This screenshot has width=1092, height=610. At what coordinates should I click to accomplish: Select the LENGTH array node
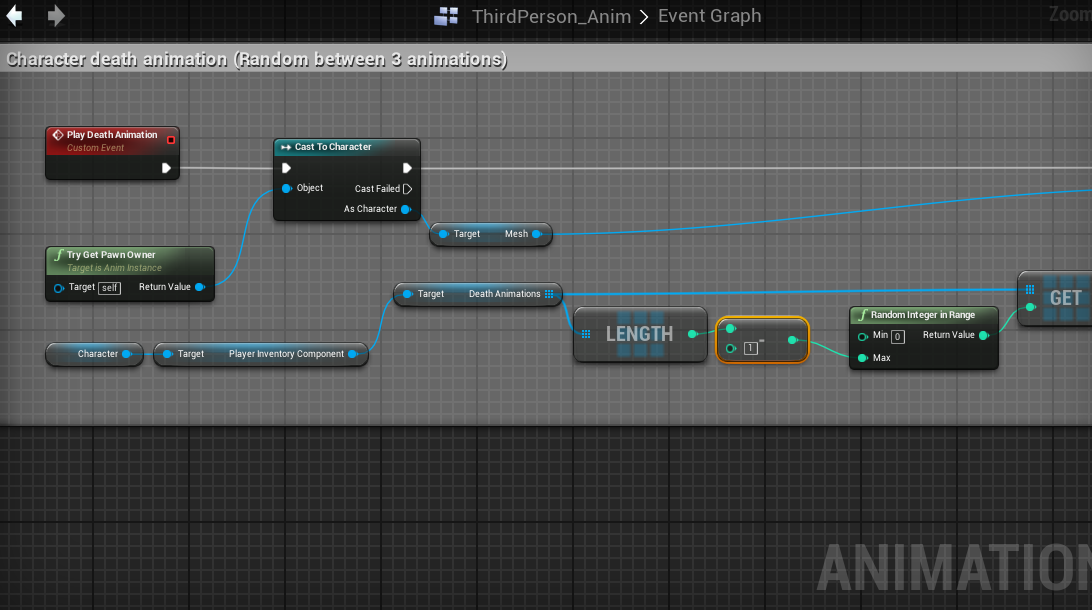tap(639, 334)
